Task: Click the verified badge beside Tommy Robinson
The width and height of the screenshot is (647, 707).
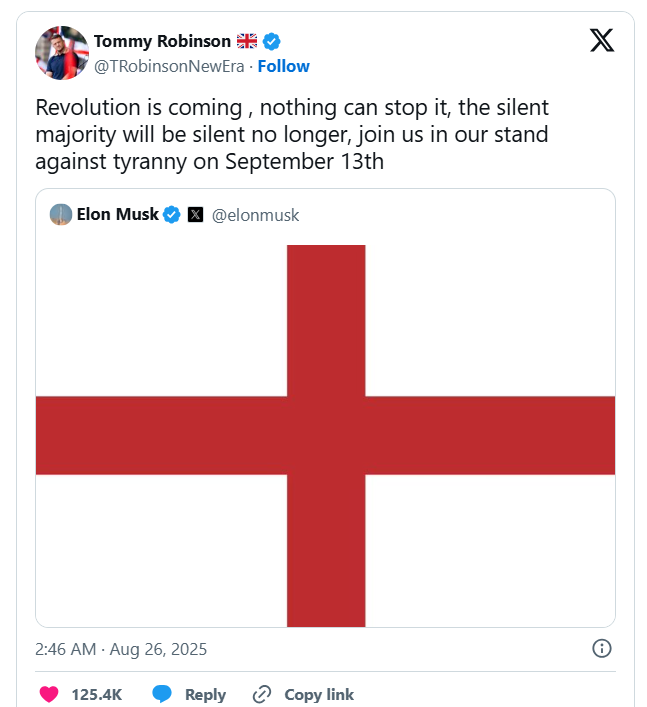Action: 272,41
